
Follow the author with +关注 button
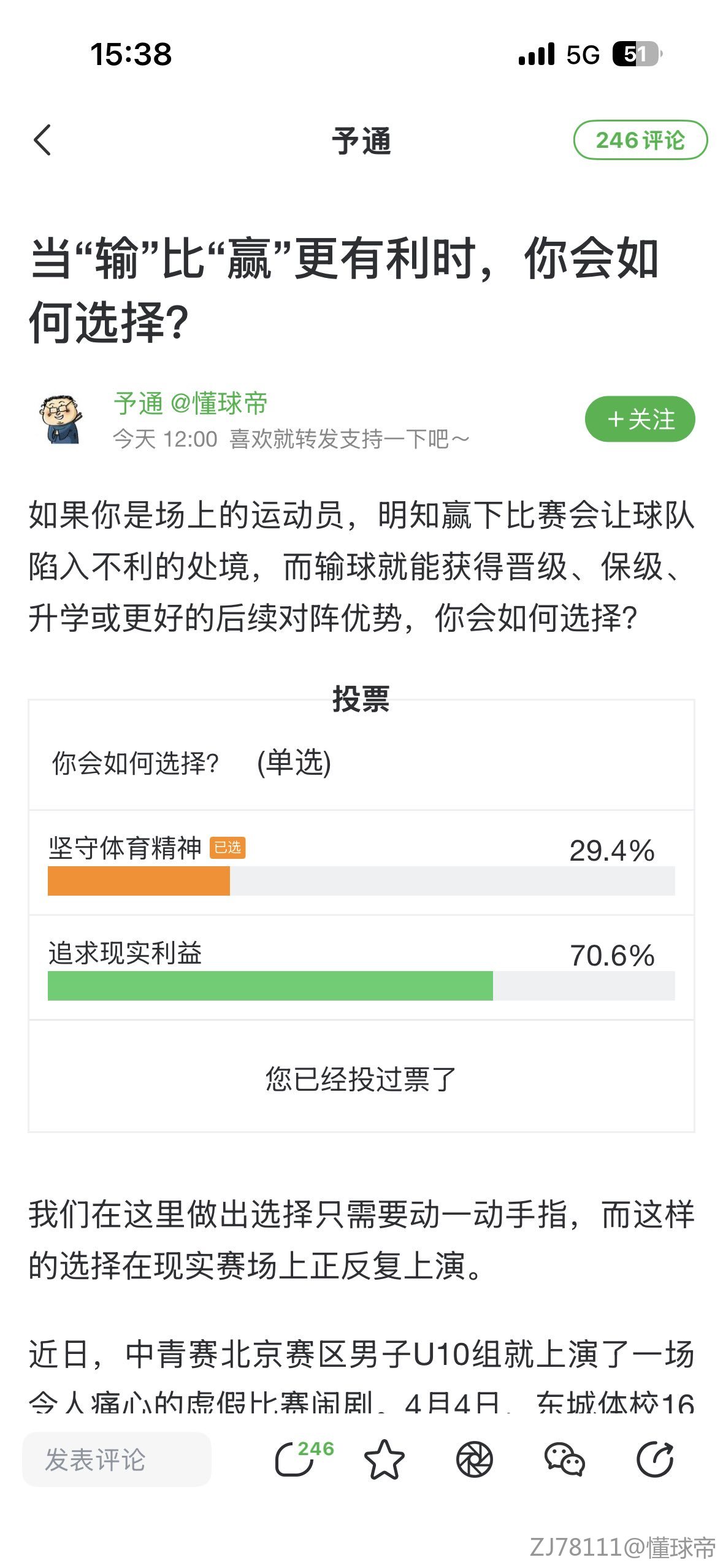(640, 419)
